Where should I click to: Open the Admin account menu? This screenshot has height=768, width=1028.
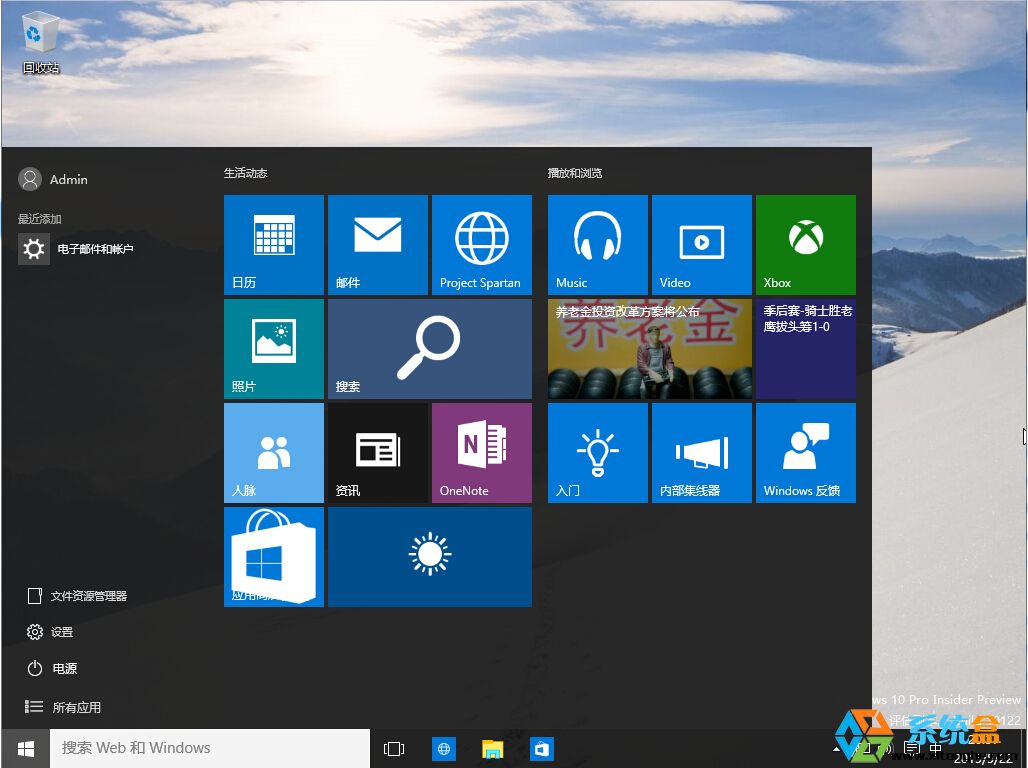point(54,179)
